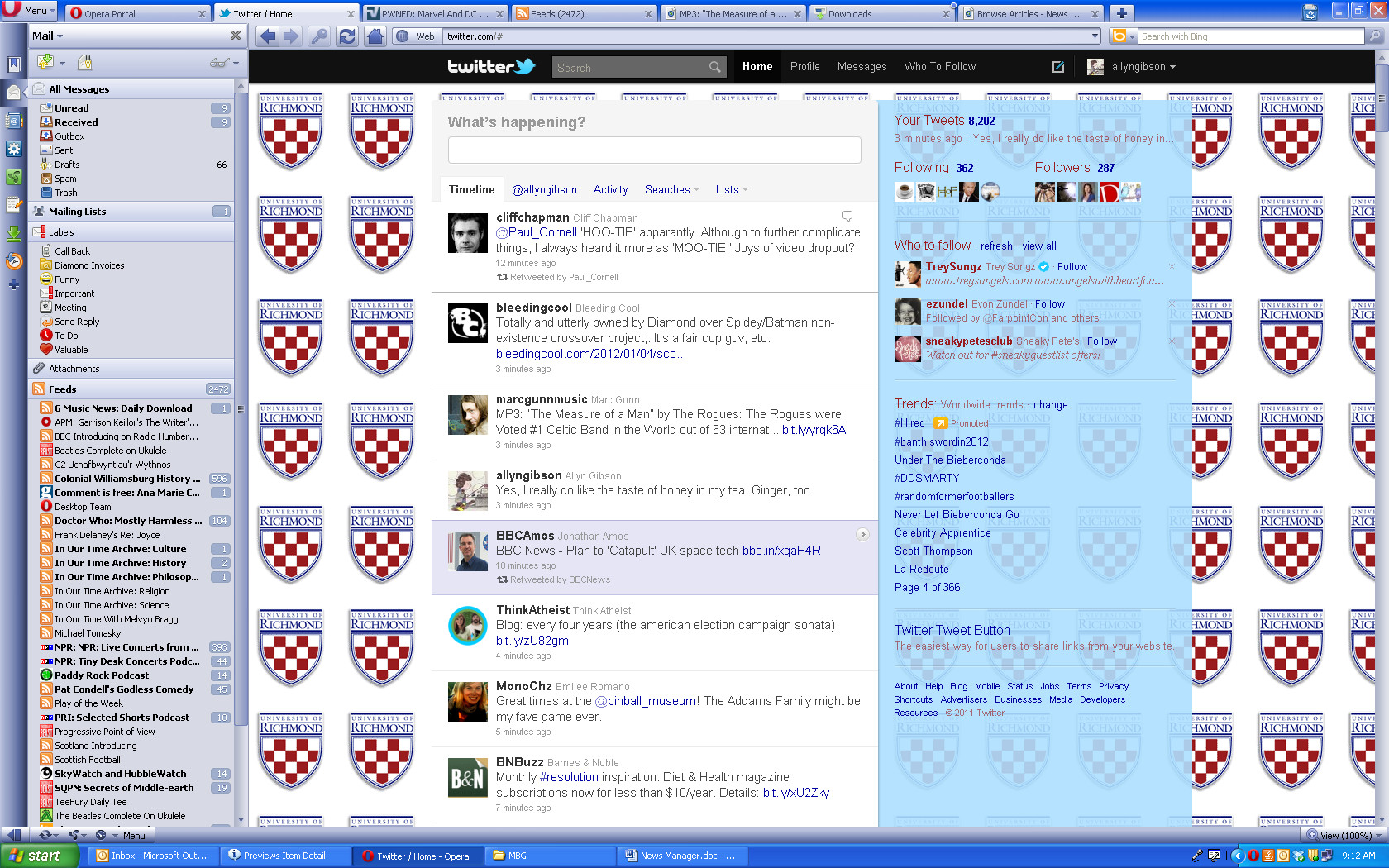Follow TreySongz in Who to follow
1389x868 pixels.
pos(1072,266)
